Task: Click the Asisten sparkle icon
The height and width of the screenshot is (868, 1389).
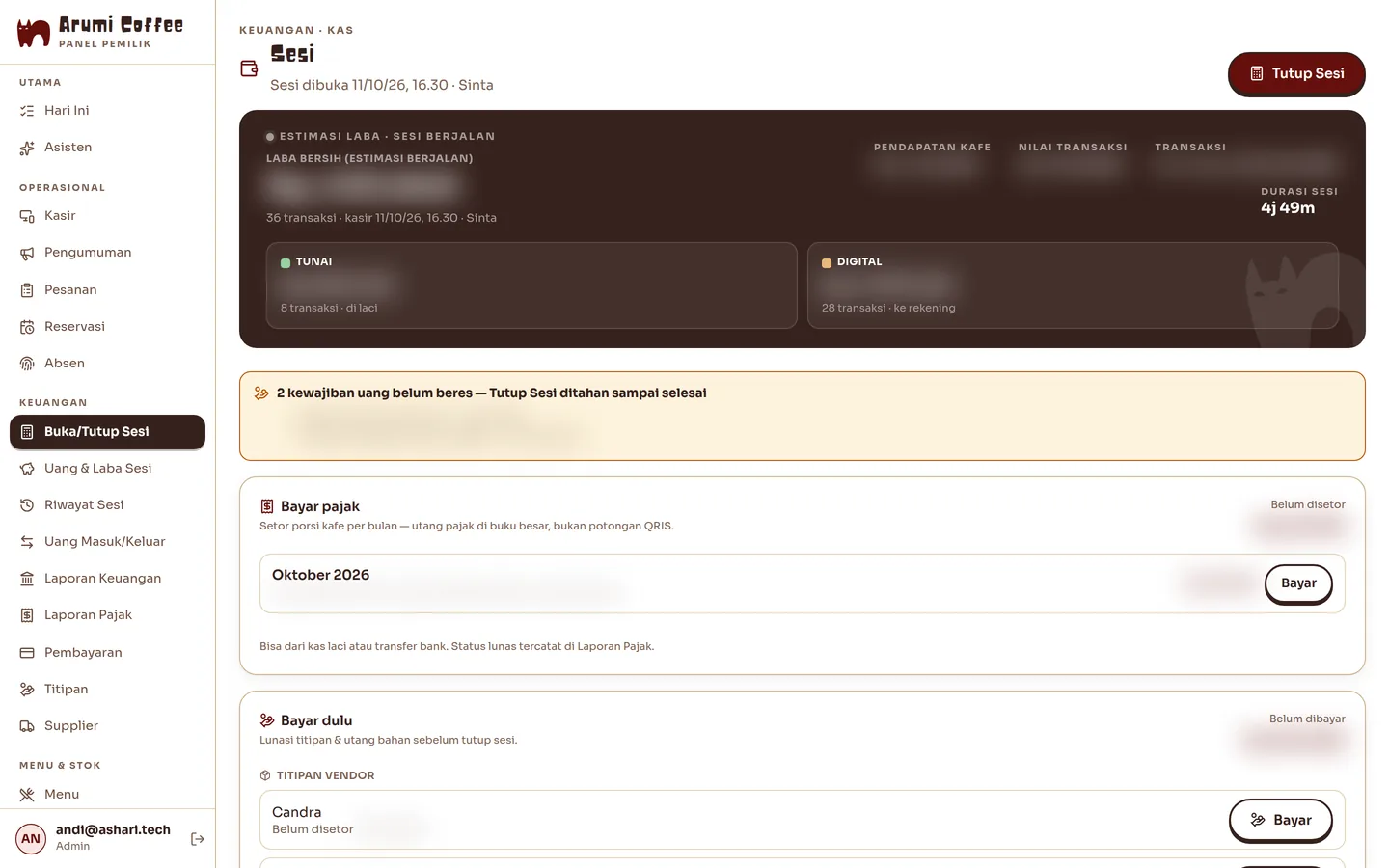Action: point(27,148)
